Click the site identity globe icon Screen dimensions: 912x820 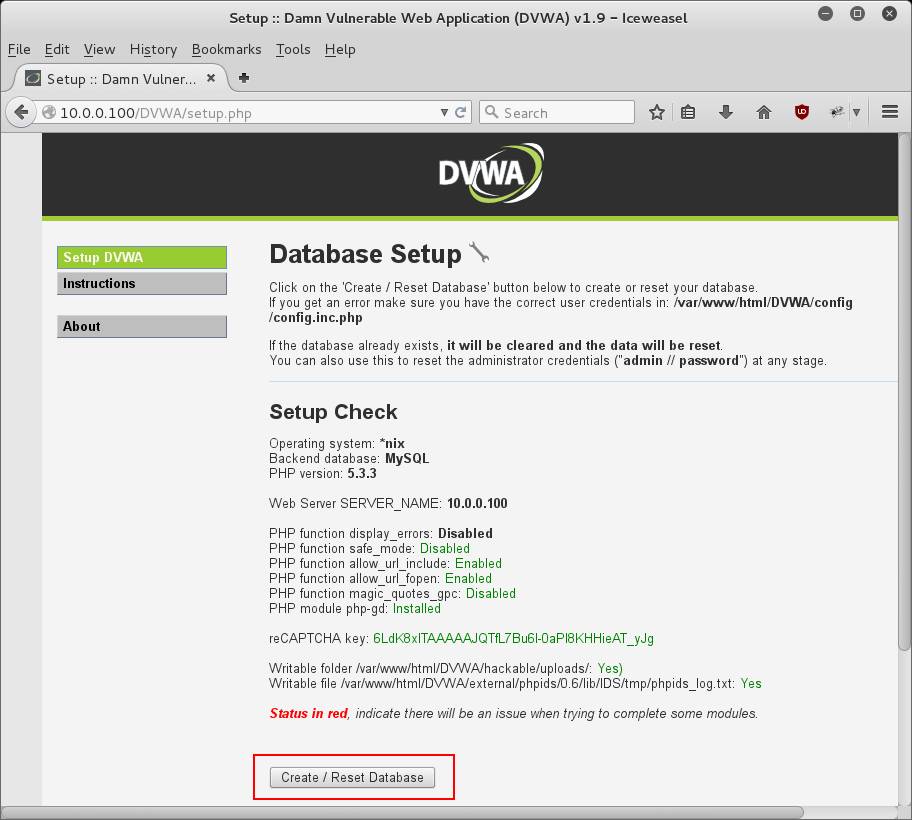pos(49,112)
